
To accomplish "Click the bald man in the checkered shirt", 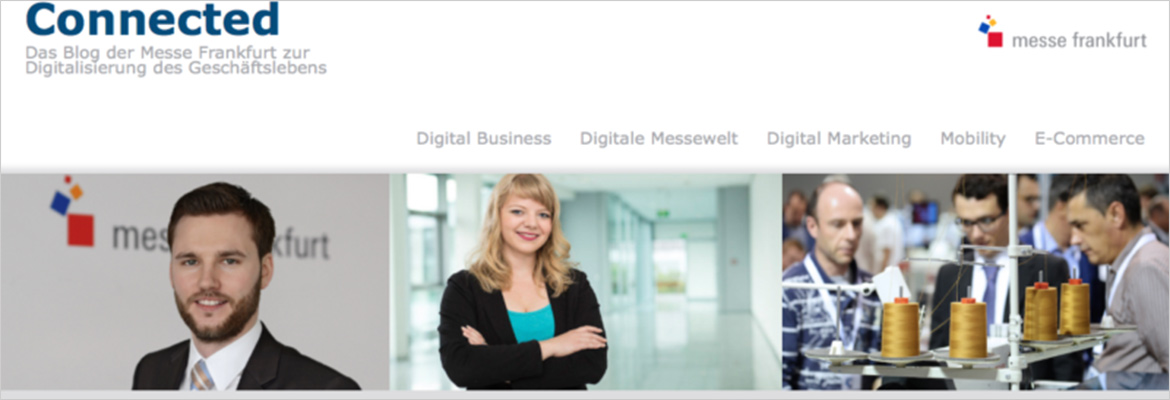I will (831, 284).
